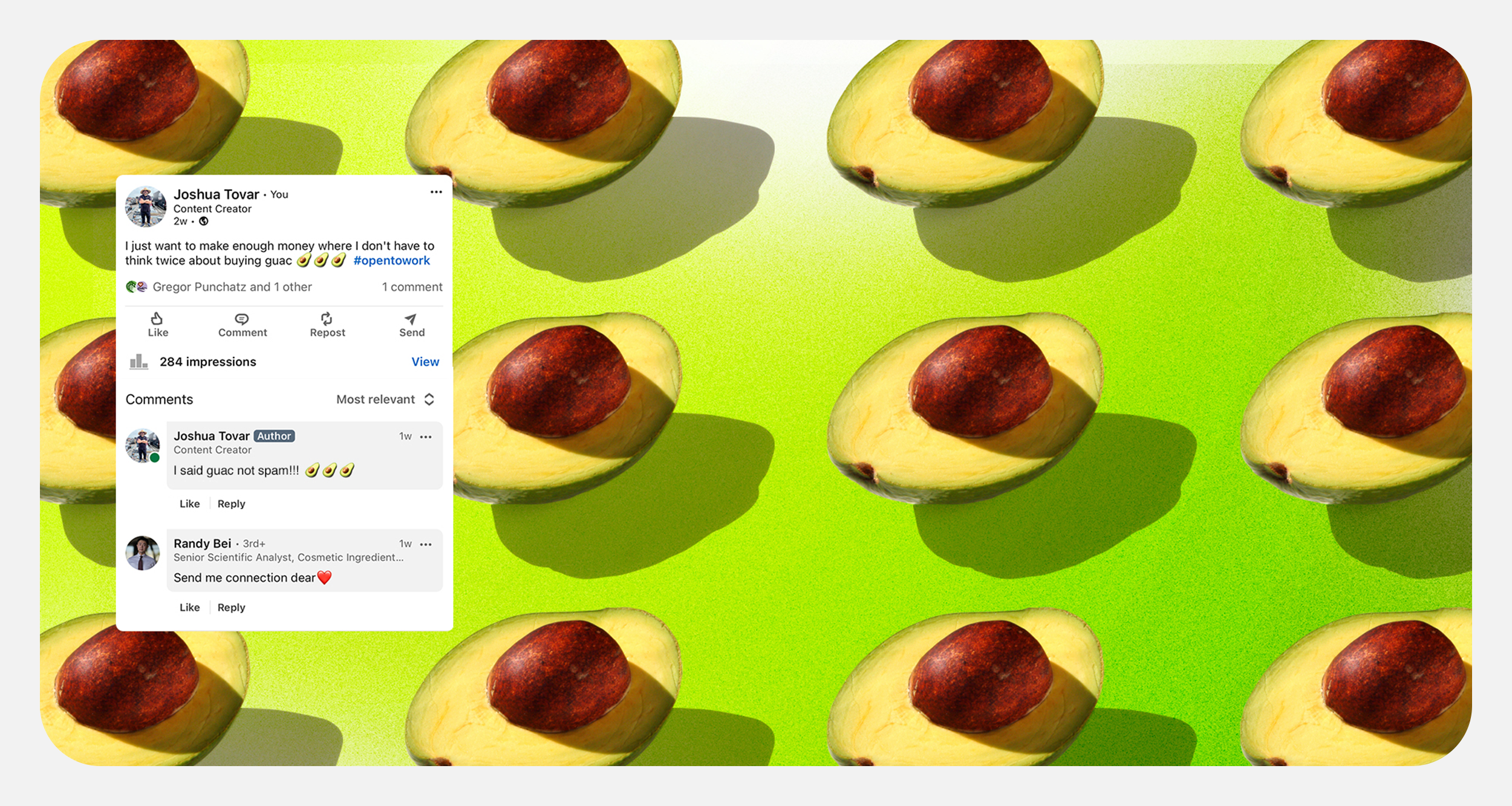Click the sort chevron next to Most relevant
The height and width of the screenshot is (806, 1512).
429,399
